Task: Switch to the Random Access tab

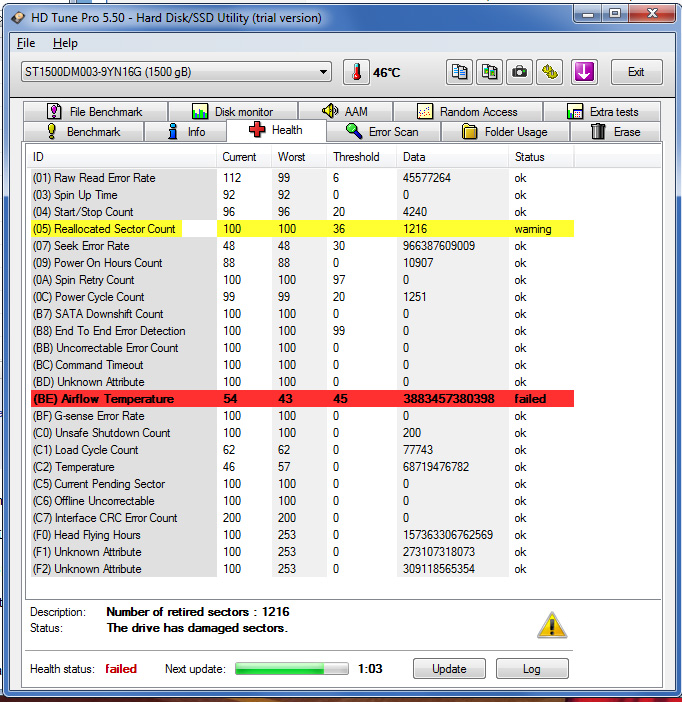Action: (x=468, y=111)
